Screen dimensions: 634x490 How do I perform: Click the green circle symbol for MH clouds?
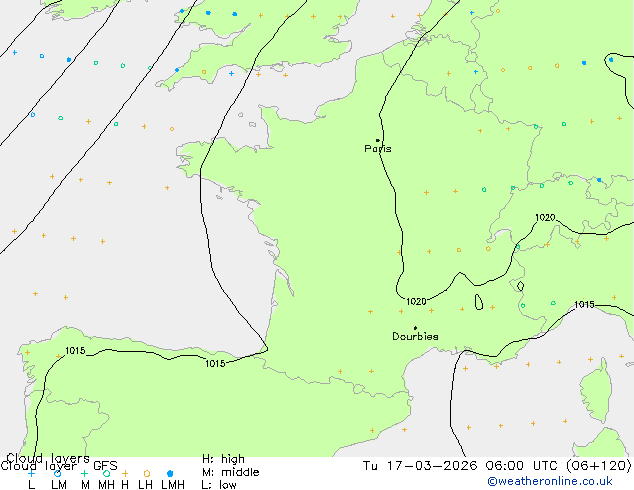click(106, 473)
